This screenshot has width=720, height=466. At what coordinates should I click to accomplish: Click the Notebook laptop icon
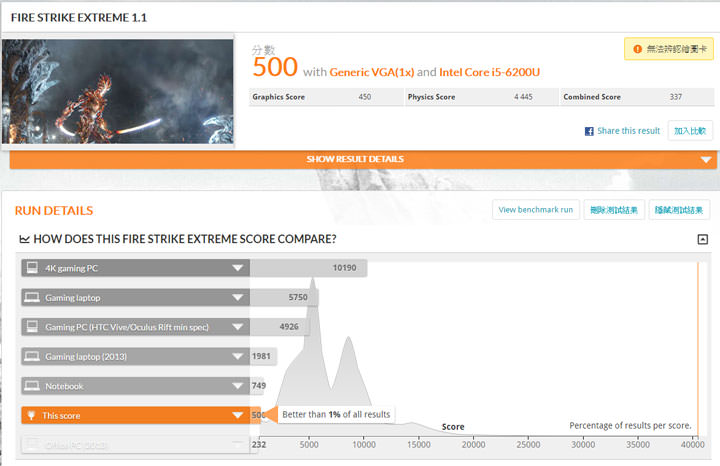[32, 386]
